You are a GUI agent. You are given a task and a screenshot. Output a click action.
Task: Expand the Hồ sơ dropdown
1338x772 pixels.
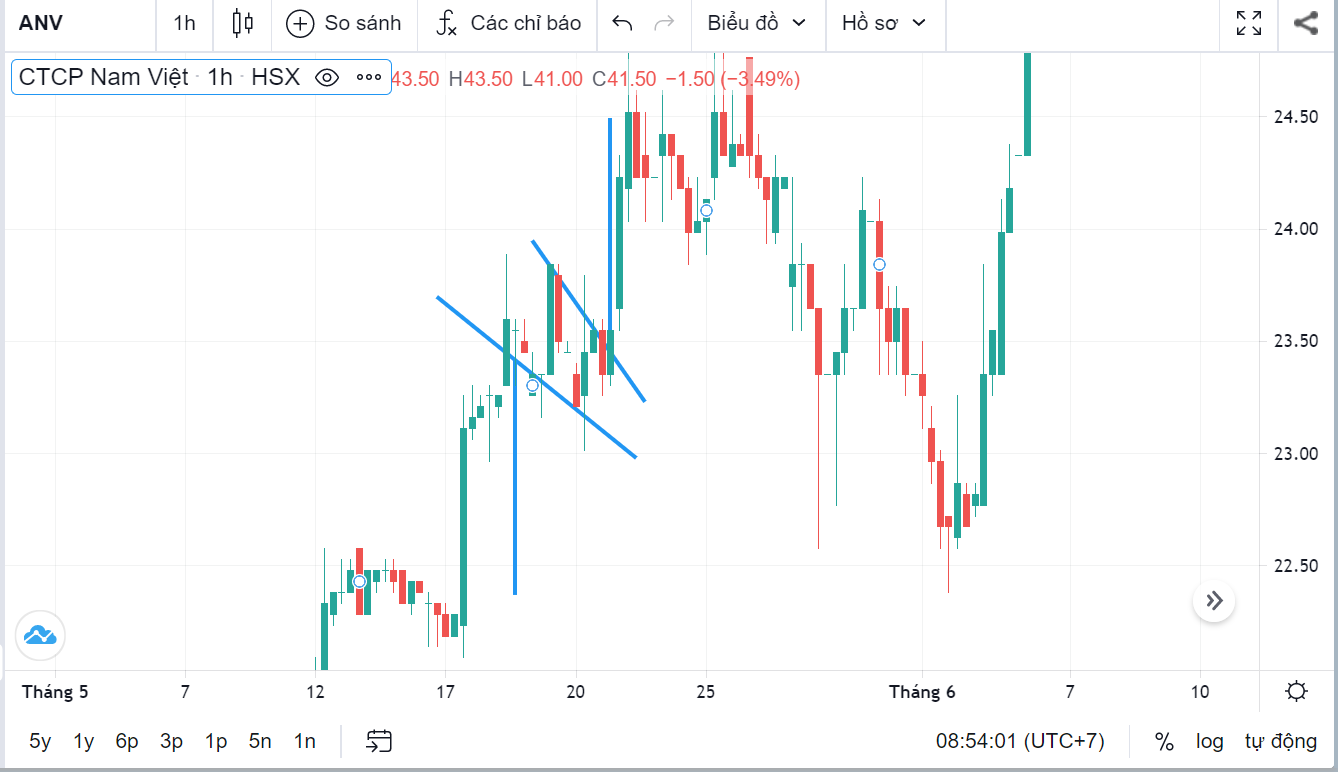coord(884,23)
